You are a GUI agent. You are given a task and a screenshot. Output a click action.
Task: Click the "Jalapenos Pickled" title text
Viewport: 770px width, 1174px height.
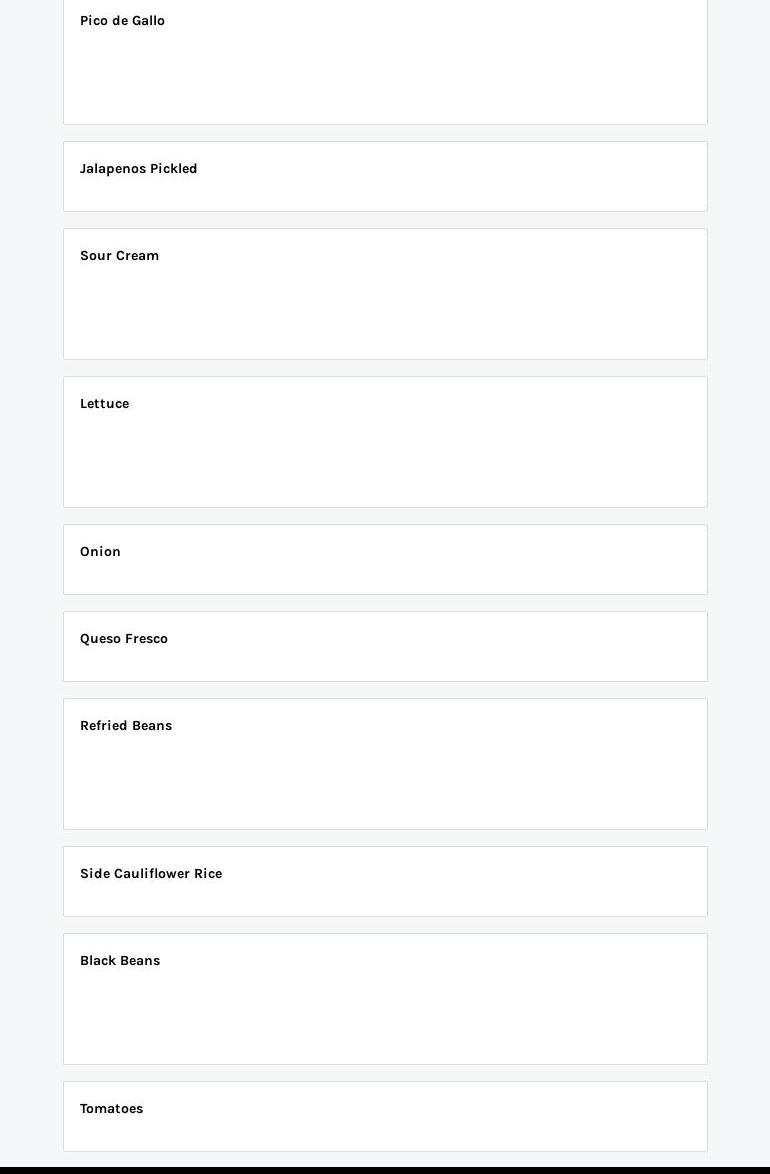click(138, 169)
